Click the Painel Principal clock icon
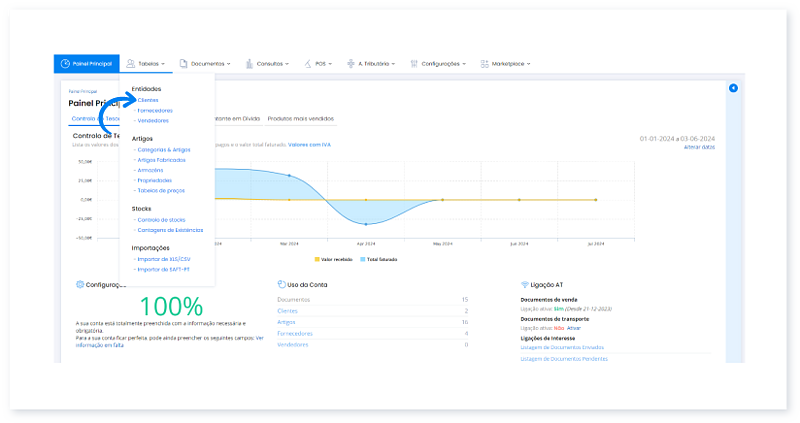Screen dimensions: 800x423 66,63
